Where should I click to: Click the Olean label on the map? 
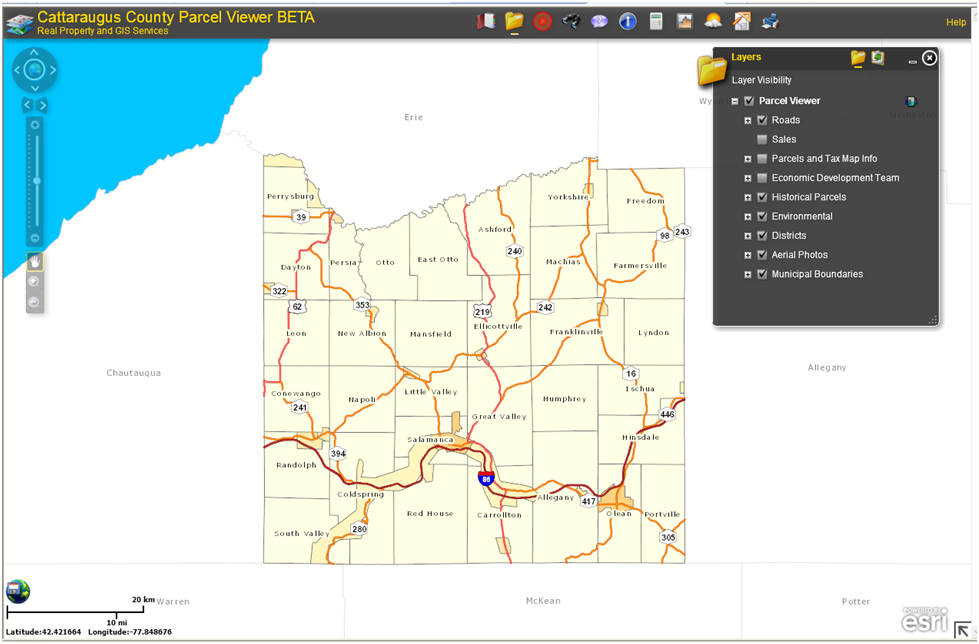(619, 513)
